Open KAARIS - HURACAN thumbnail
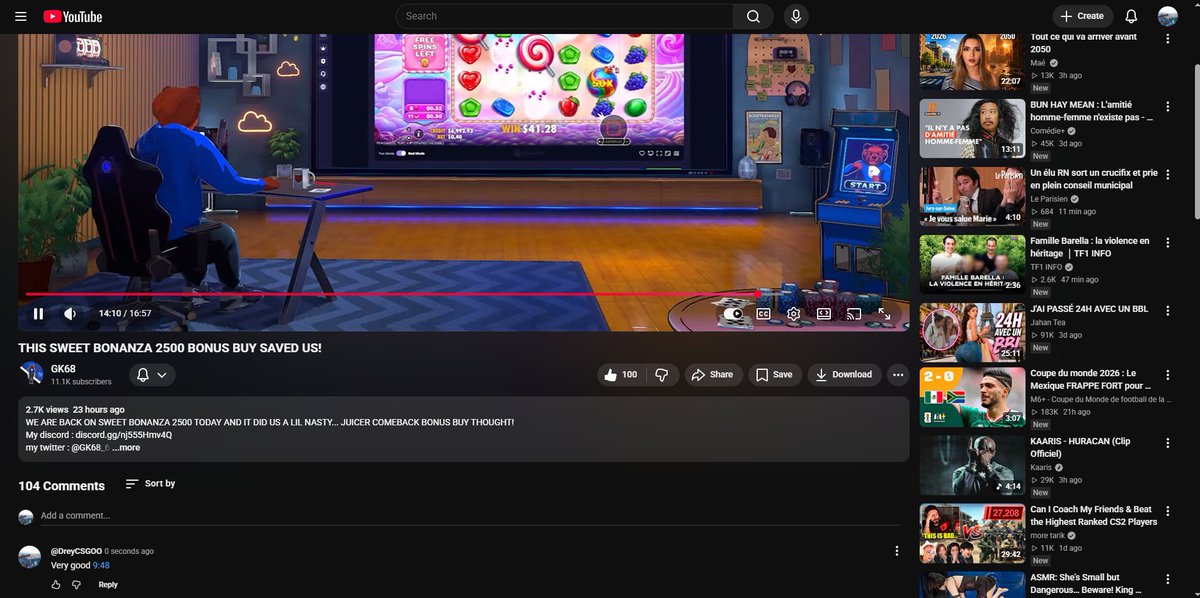Screen dimensions: 1200x598 [x=971, y=465]
